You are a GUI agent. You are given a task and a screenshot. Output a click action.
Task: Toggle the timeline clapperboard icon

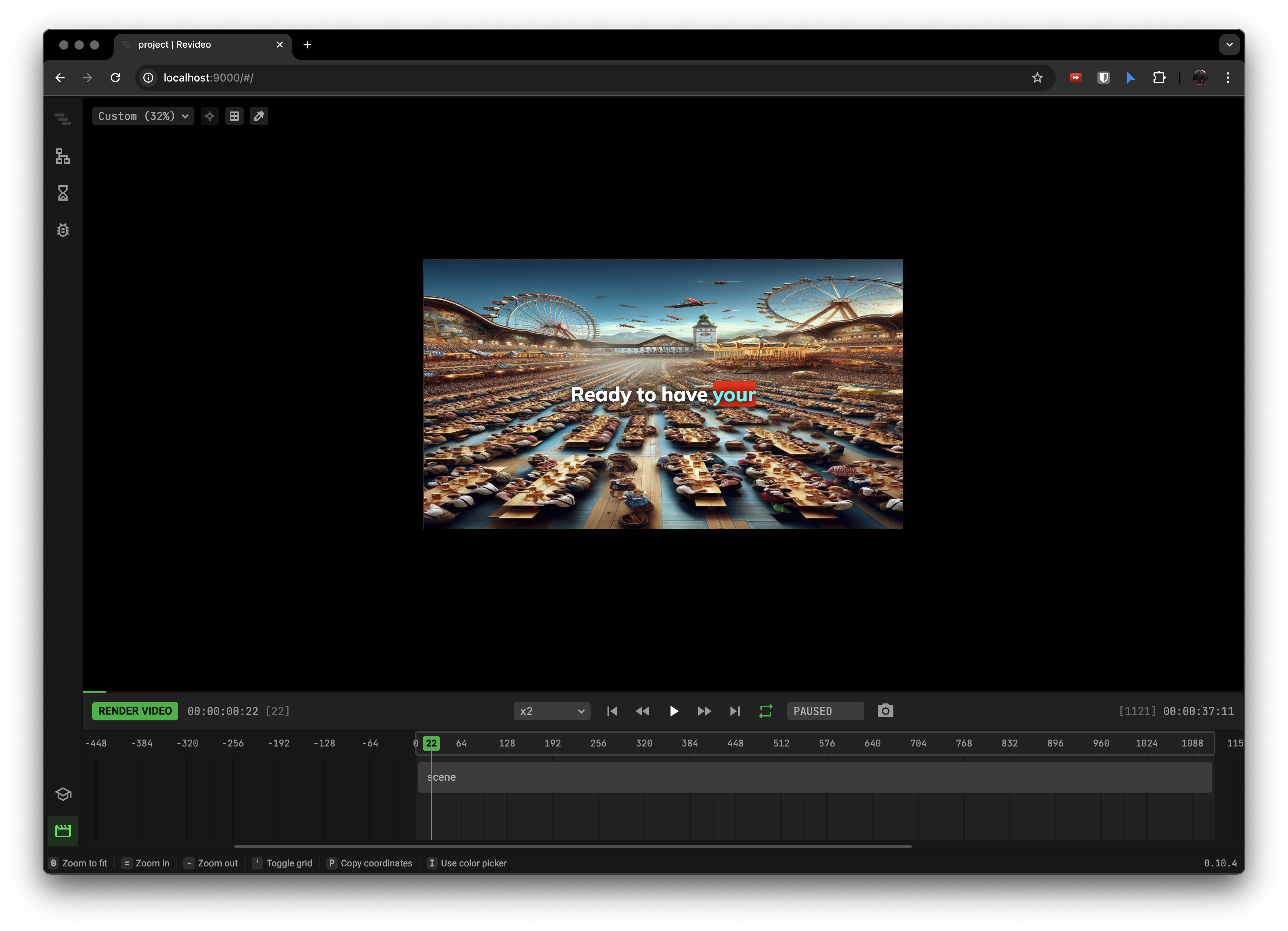(x=63, y=831)
